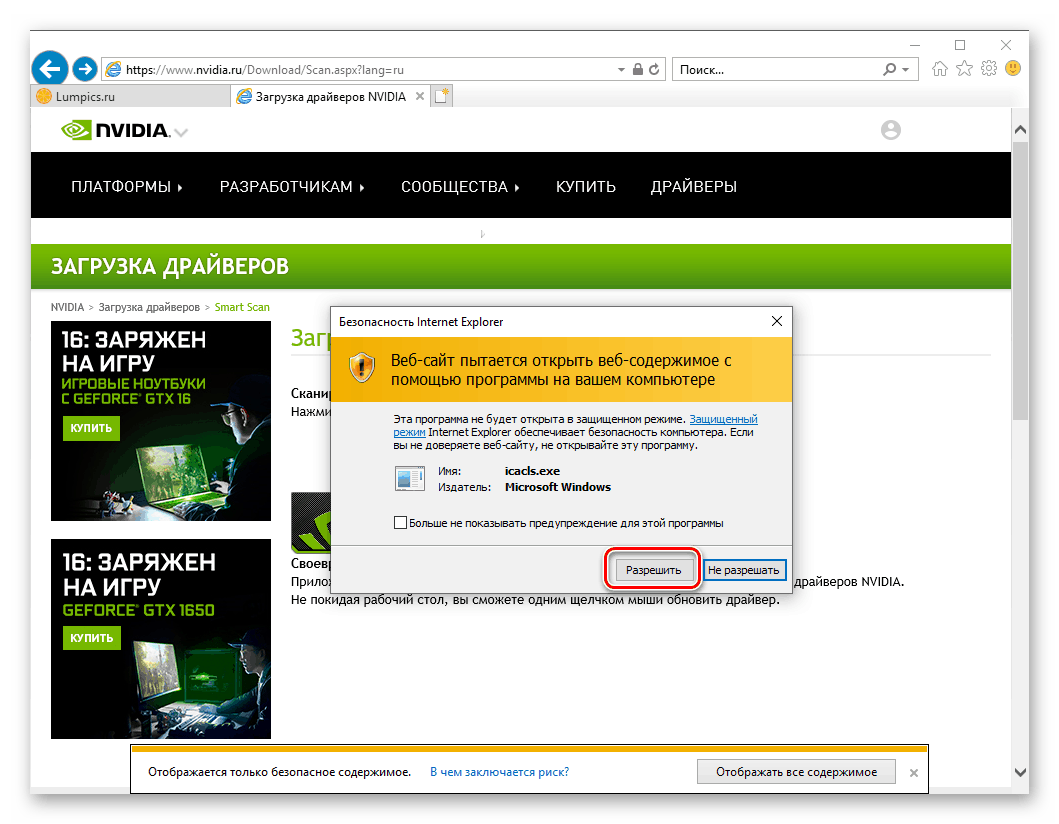Expand the chevron next to the NVIDIA logo

(181, 132)
